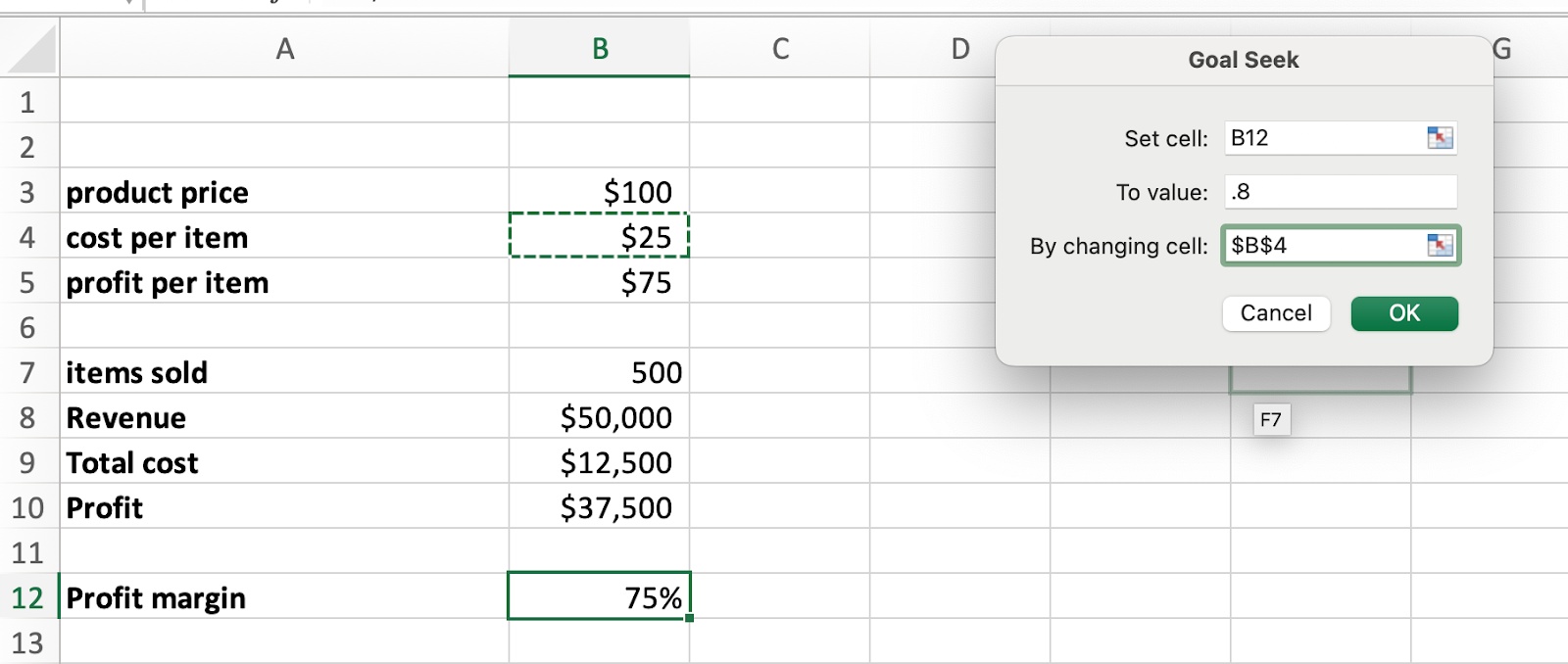Select row 7 header
The height and width of the screenshot is (664, 1568).
[x=28, y=372]
